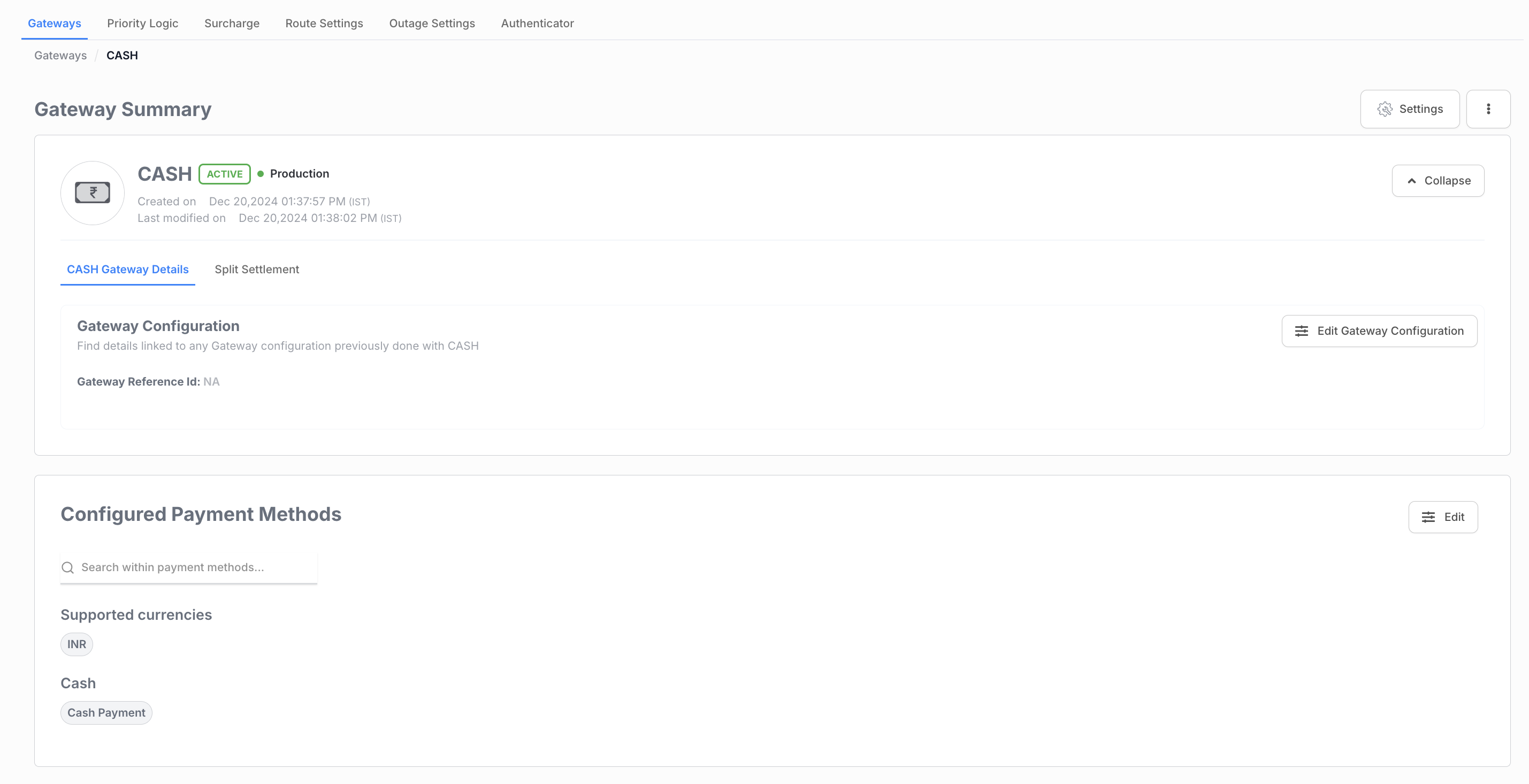Click Edit Gateway Configuration button

1379,331
